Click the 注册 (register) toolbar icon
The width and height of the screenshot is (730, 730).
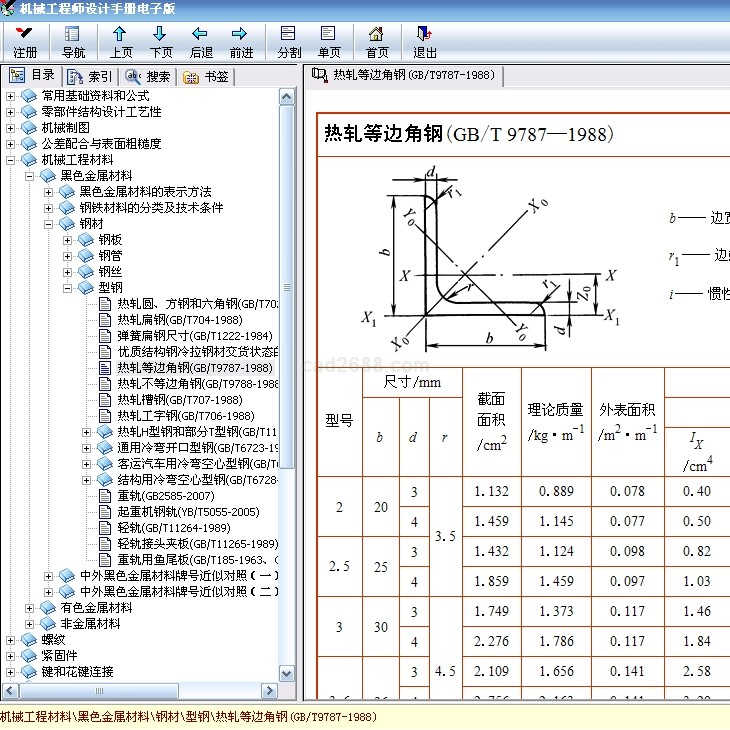coord(25,34)
